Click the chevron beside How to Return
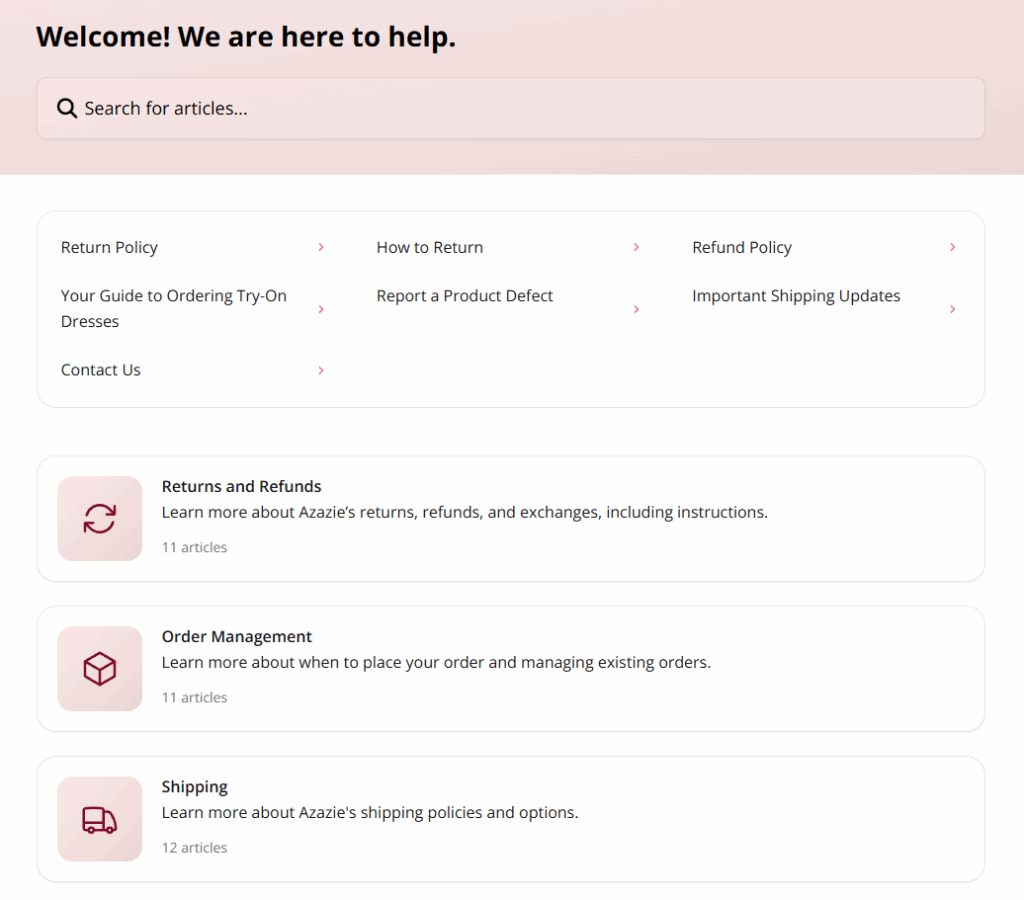1024x900 pixels. pos(636,247)
